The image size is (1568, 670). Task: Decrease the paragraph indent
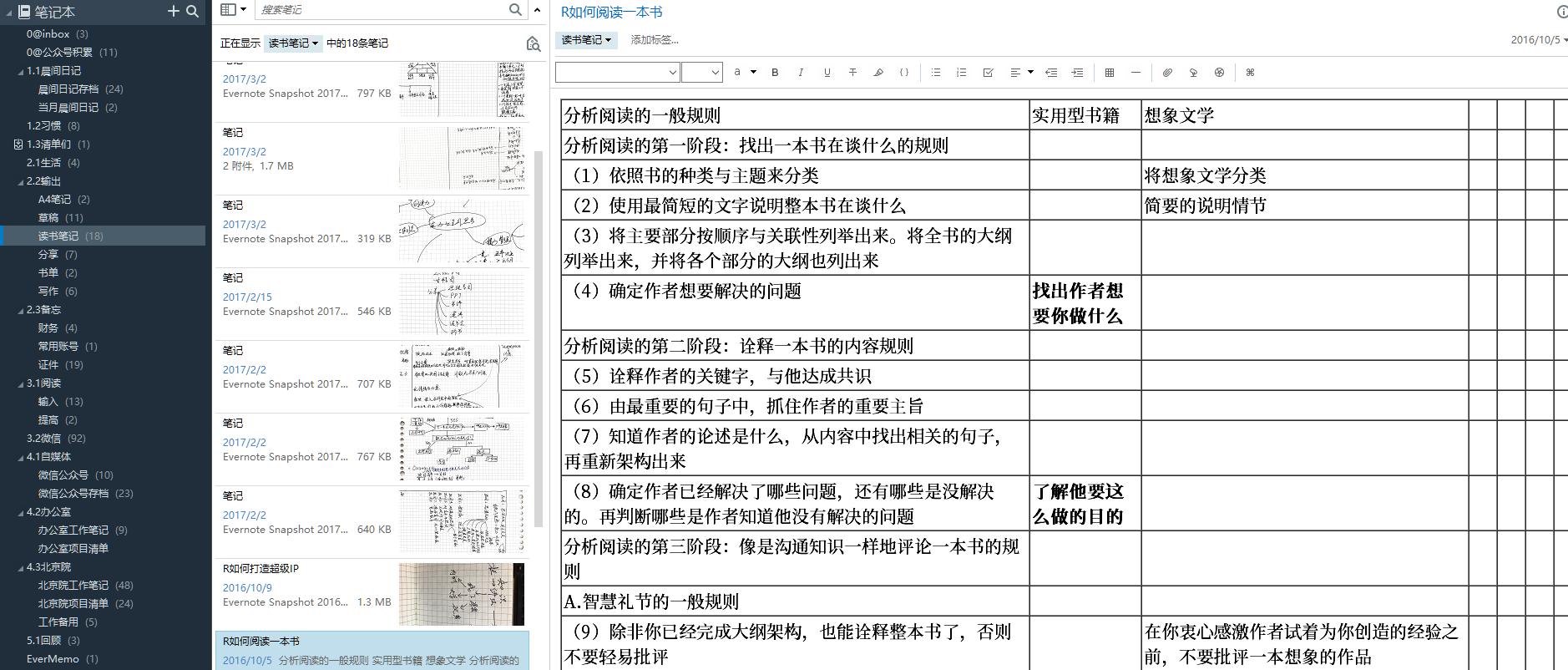click(x=1051, y=73)
